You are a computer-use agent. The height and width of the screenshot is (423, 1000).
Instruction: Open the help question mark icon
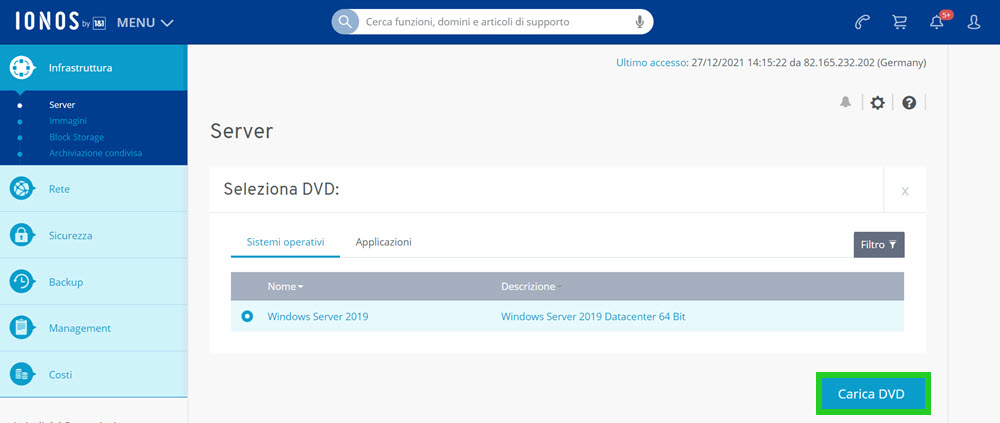909,102
